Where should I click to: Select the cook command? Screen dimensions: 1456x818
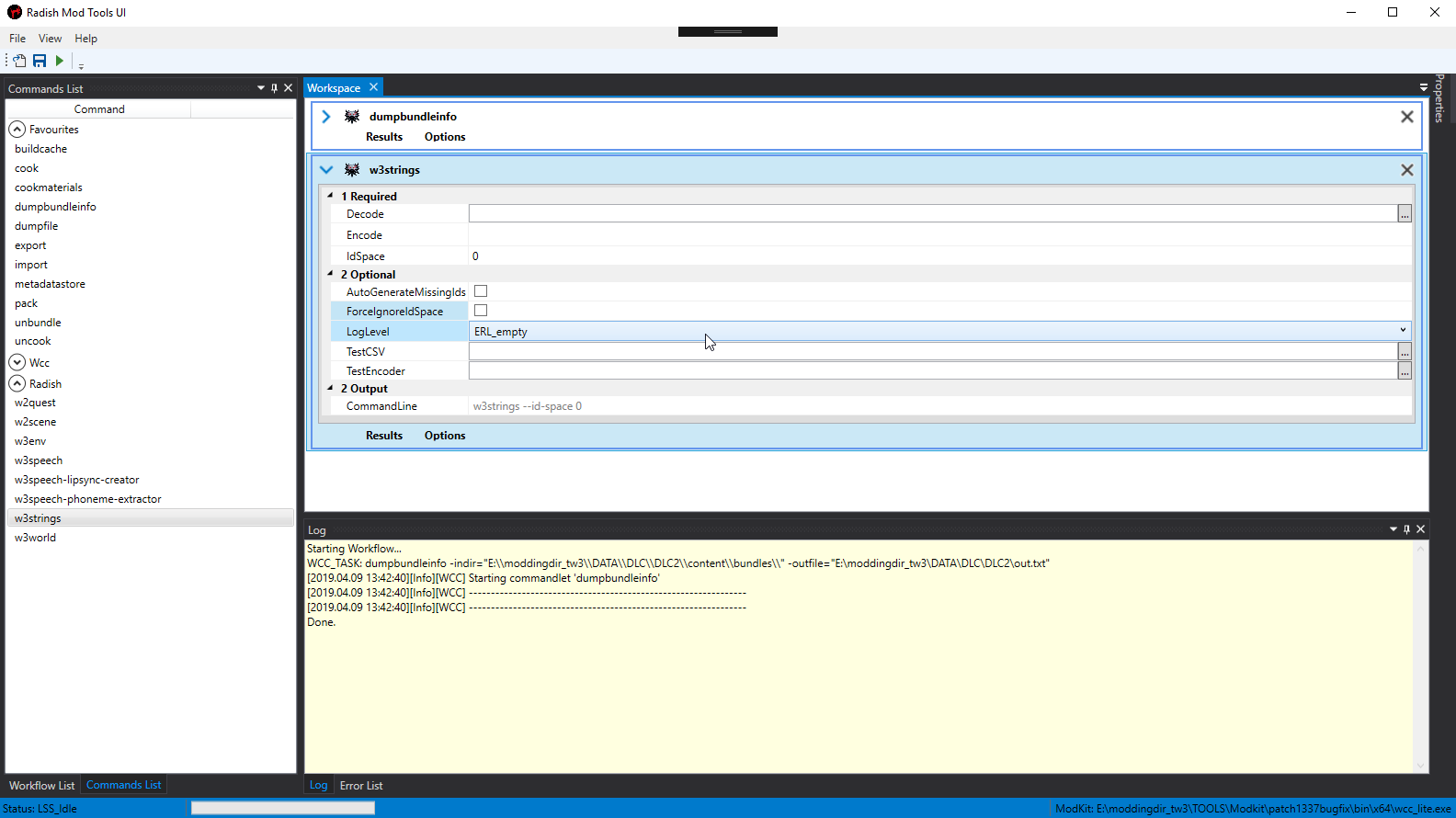[27, 168]
